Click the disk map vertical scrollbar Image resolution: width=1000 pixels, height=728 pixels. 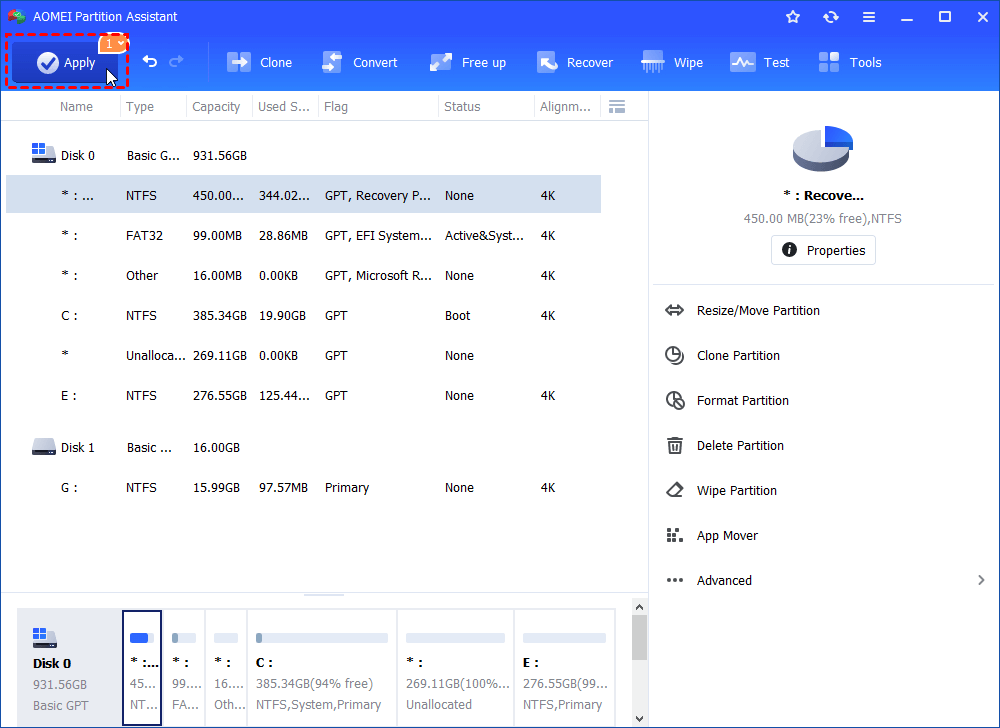click(x=639, y=637)
